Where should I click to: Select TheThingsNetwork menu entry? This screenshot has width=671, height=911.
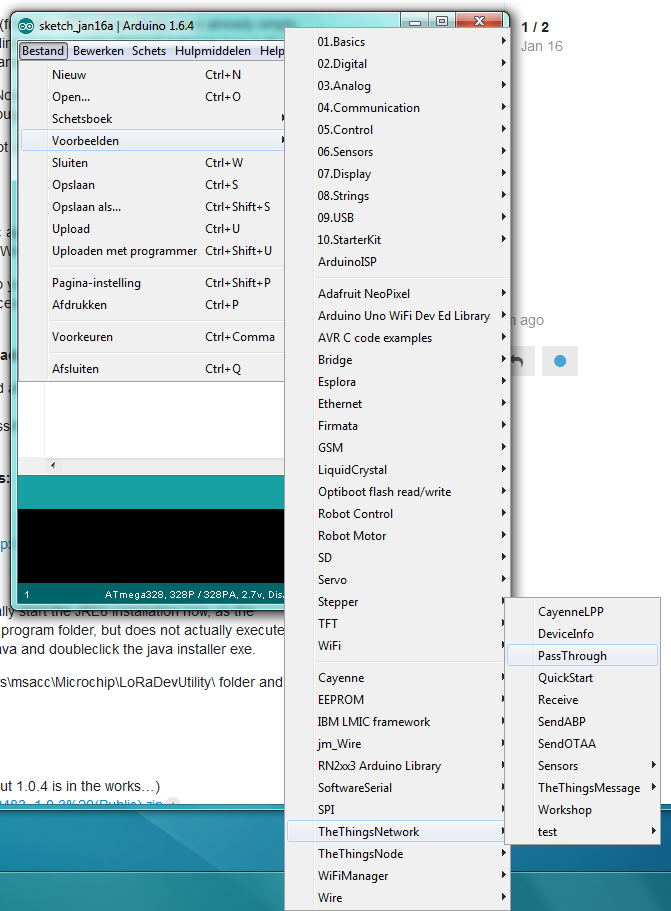396,832
